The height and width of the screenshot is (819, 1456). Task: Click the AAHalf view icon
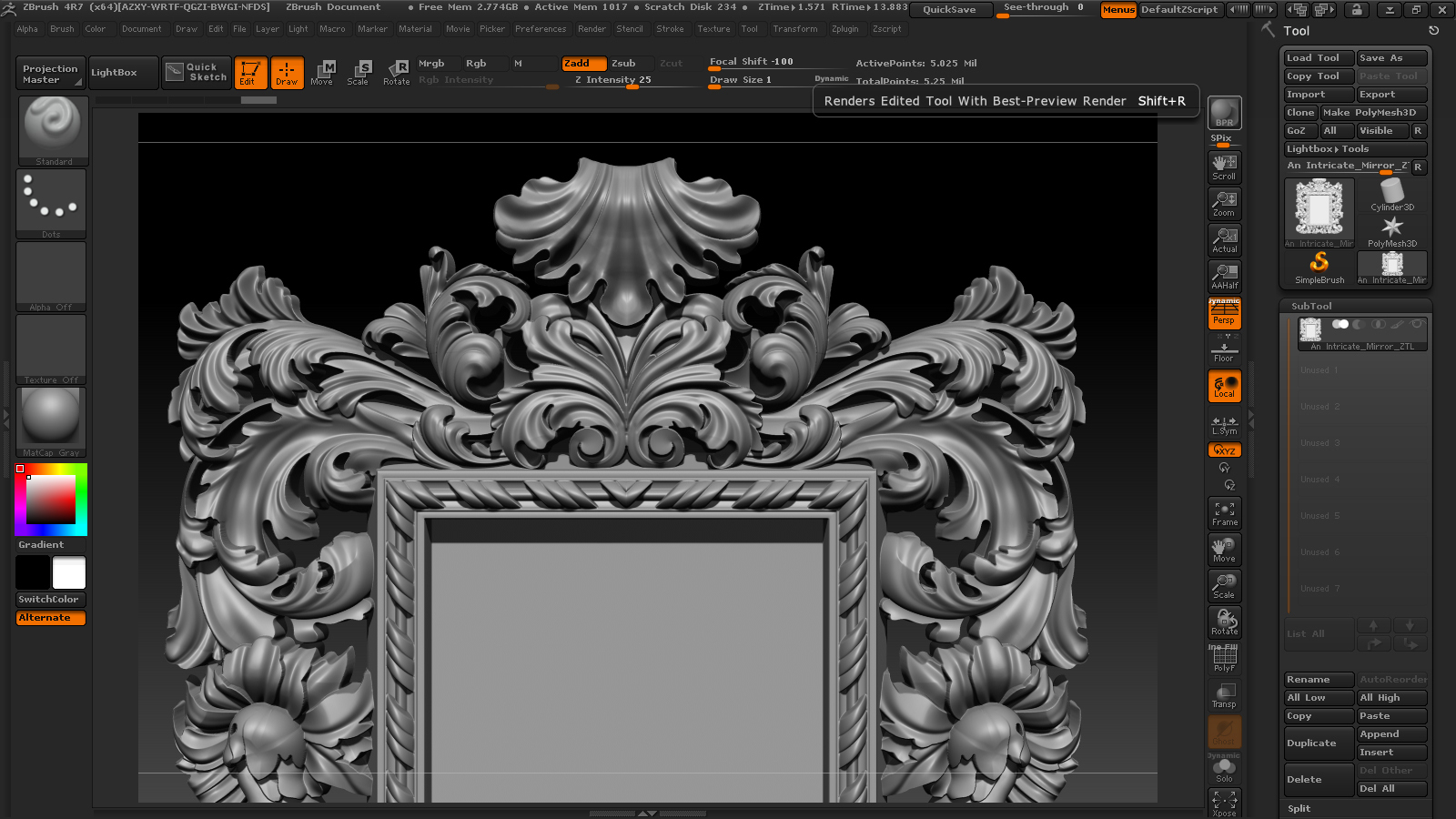tap(1224, 277)
